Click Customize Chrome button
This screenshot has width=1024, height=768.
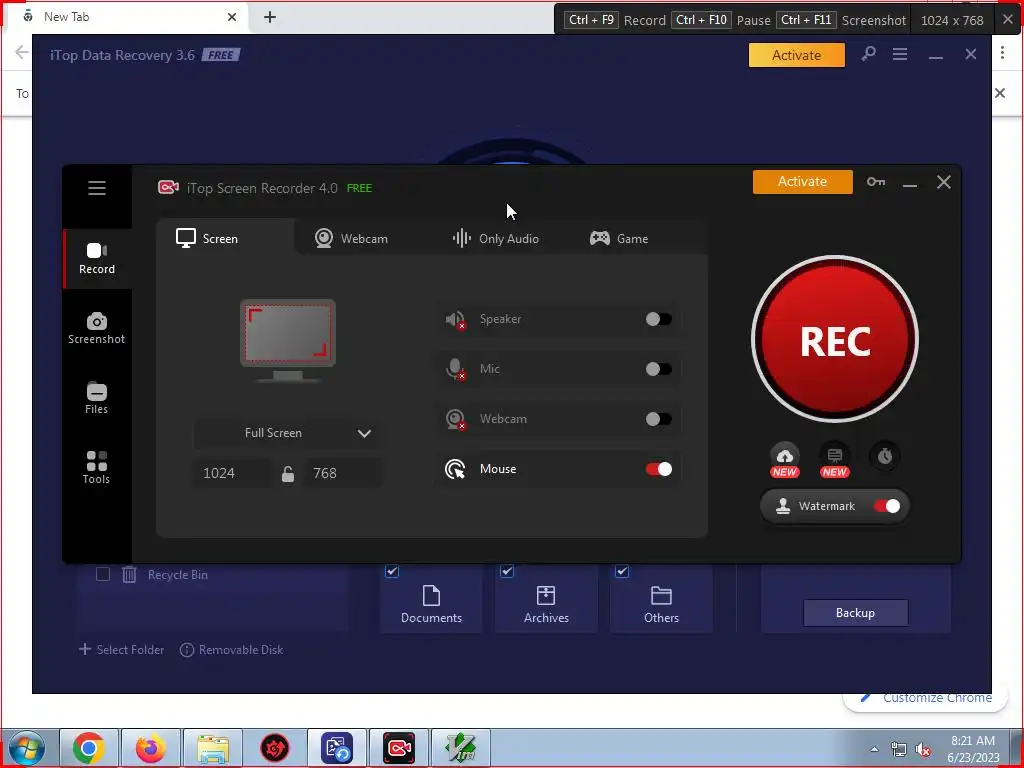coord(926,698)
